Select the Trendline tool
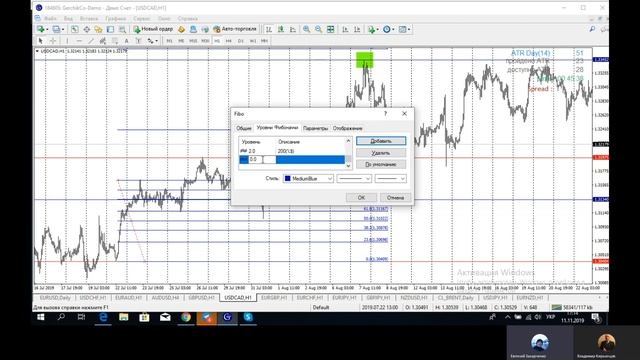Image resolution: width=640 pixels, height=360 pixels. 91,41
